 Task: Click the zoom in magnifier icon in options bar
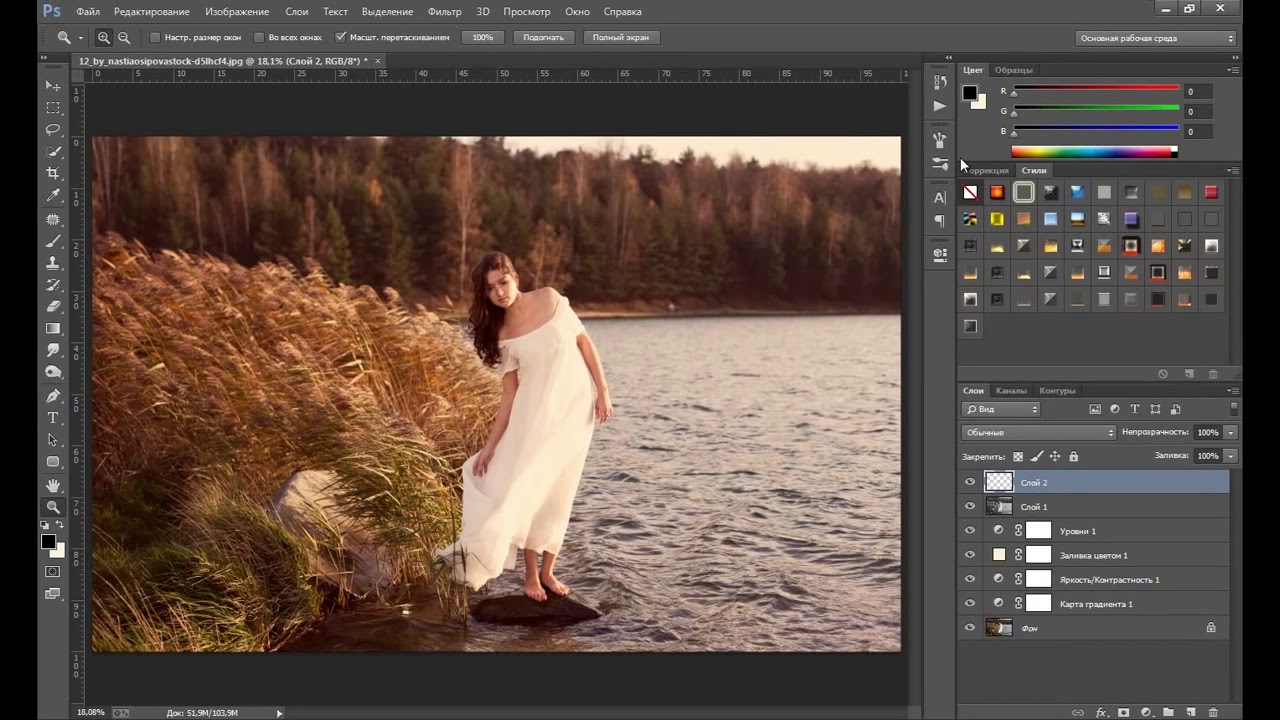(x=103, y=38)
